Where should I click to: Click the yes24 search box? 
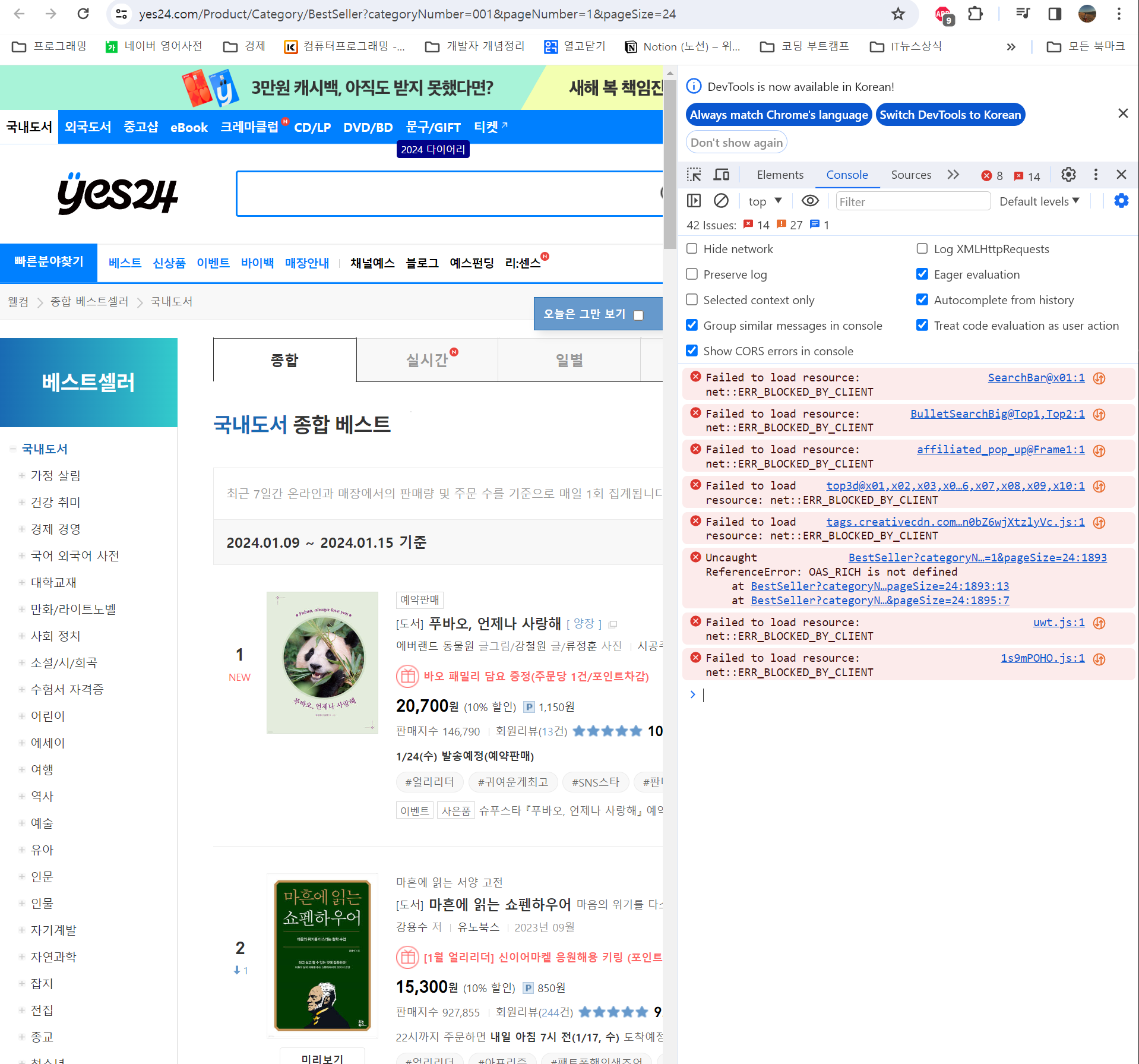tap(449, 194)
